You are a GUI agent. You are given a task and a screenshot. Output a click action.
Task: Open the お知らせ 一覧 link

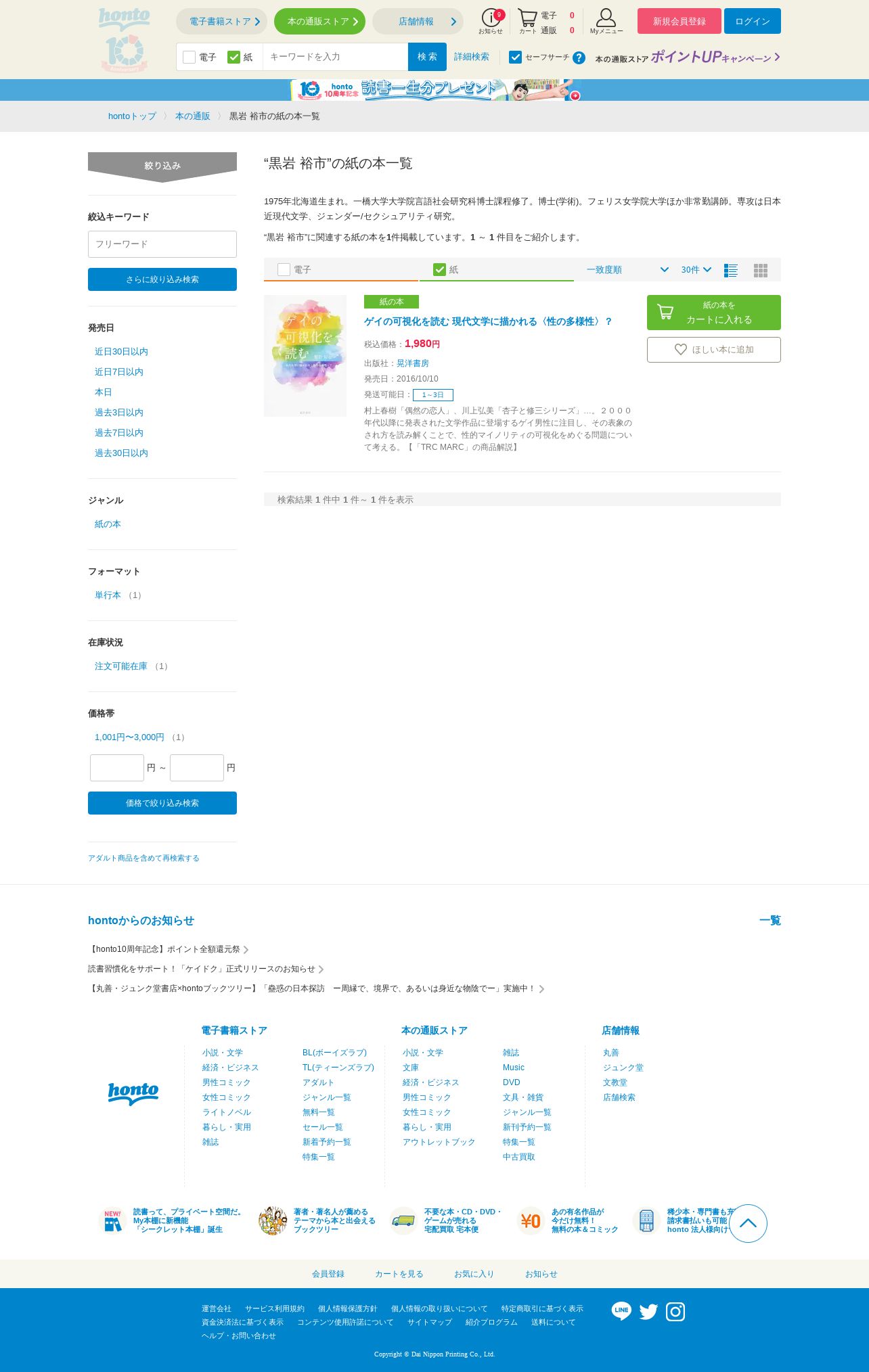770,920
